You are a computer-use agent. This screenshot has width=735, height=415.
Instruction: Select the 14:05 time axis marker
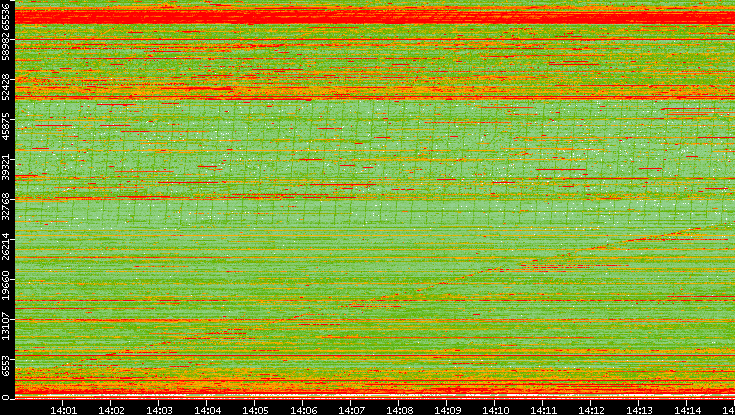(x=255, y=409)
